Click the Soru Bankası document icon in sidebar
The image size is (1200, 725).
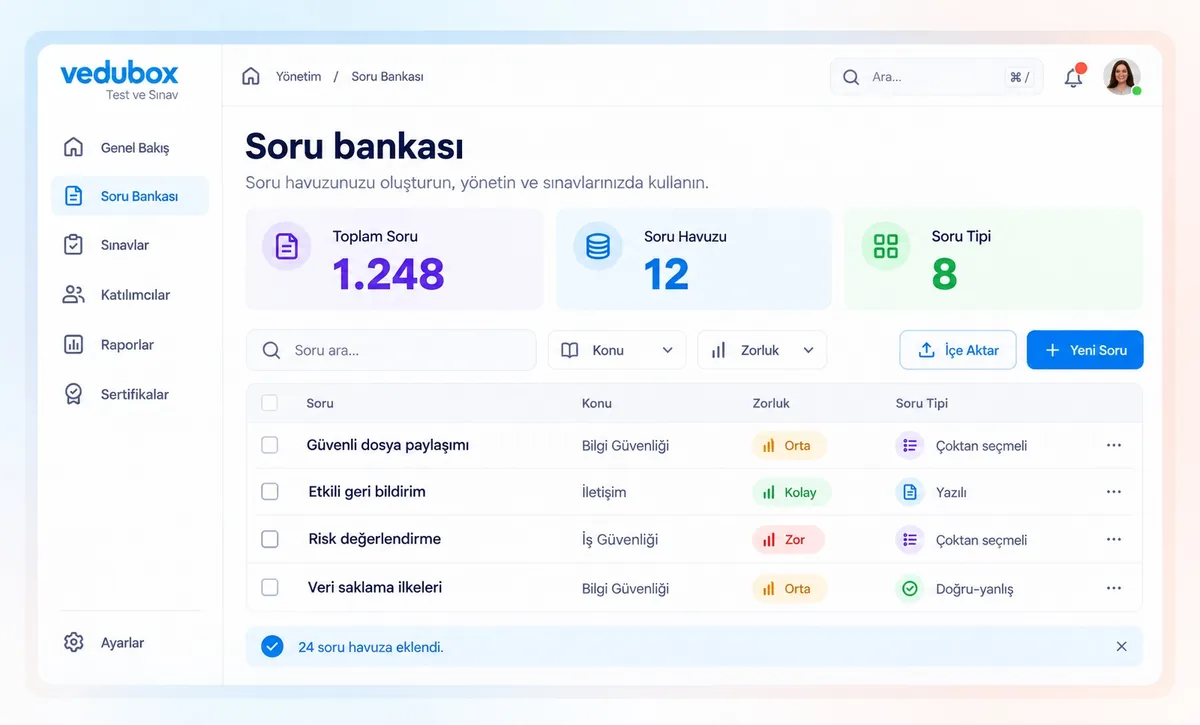point(73,196)
